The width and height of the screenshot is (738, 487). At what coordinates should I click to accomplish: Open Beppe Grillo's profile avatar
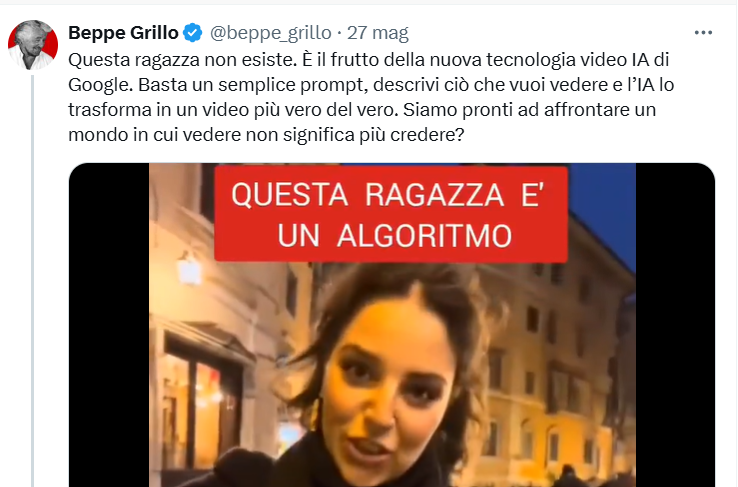[33, 45]
